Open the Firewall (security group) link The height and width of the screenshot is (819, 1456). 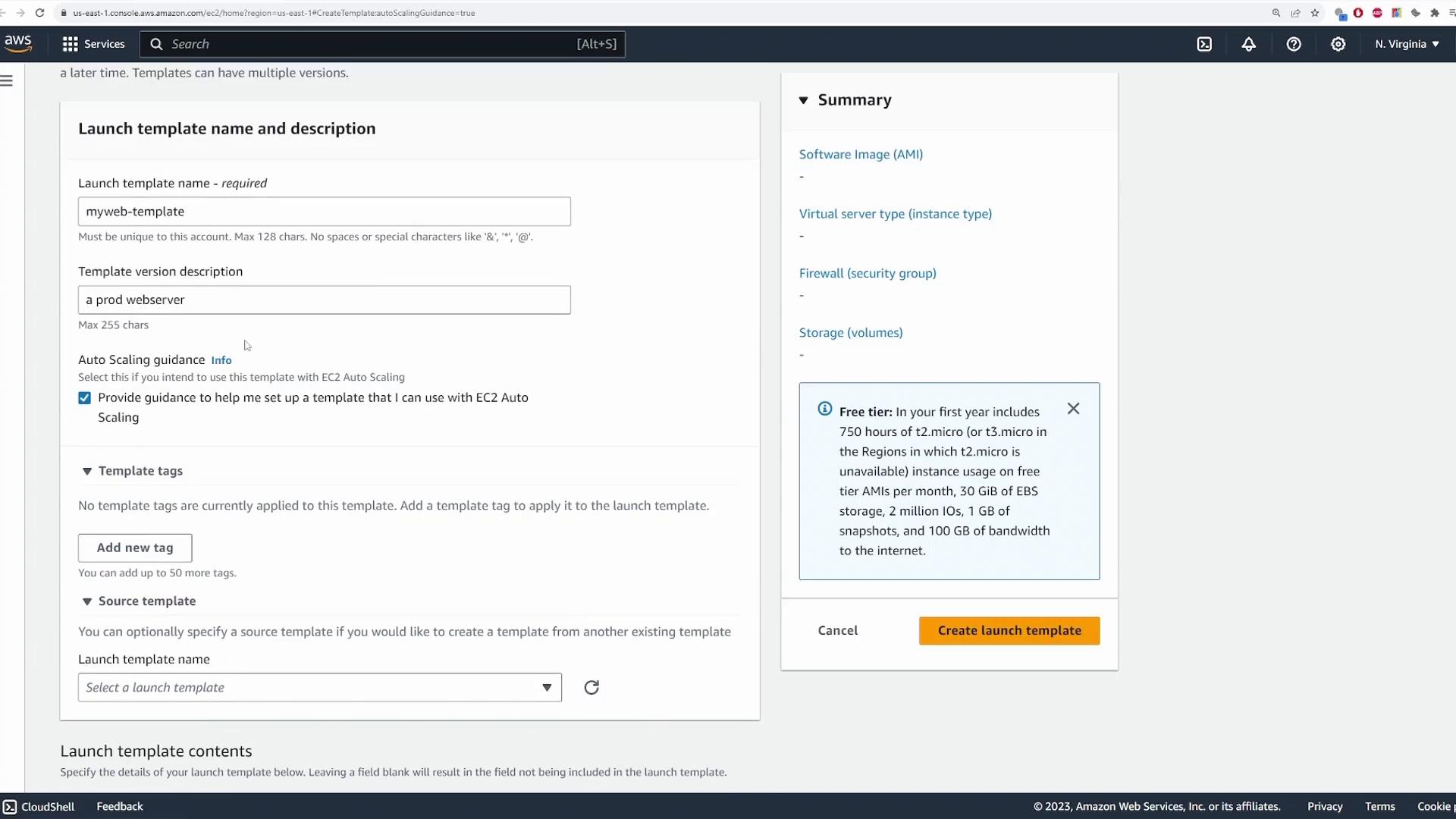pos(868,274)
